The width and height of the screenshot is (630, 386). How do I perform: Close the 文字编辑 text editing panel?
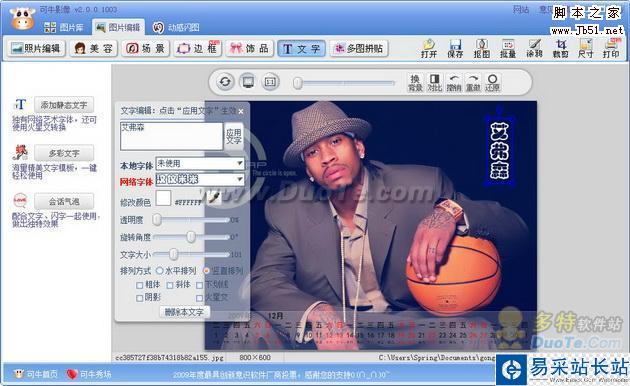click(x=241, y=111)
